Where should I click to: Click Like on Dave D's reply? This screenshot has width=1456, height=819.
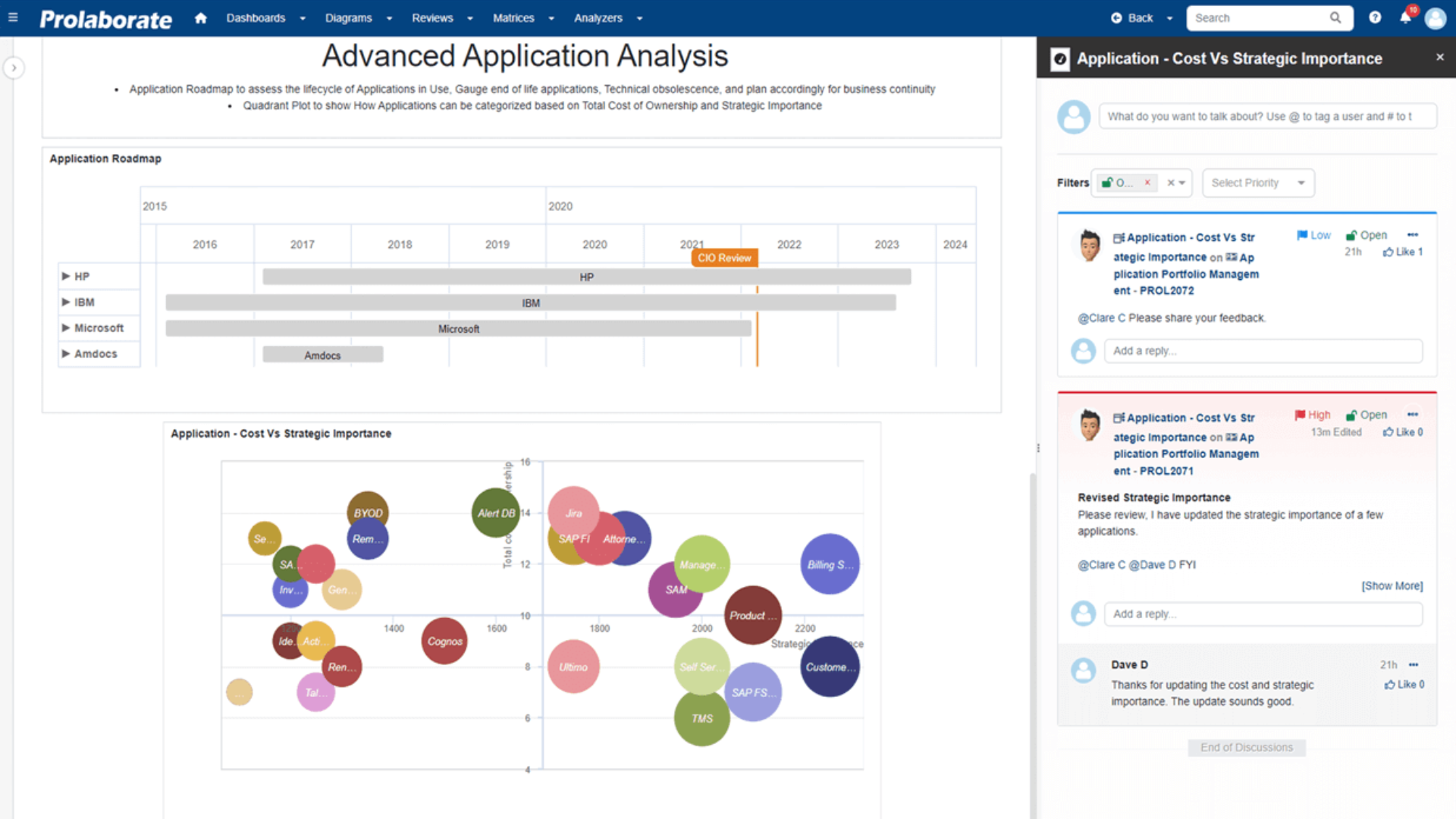(1403, 684)
